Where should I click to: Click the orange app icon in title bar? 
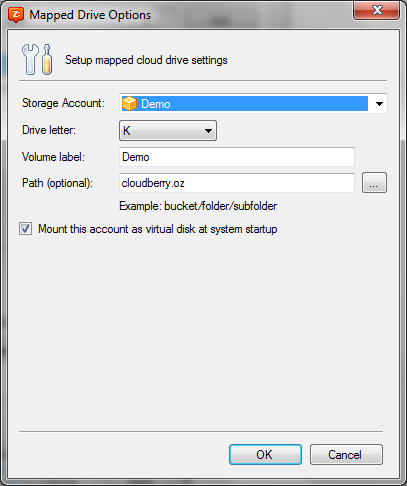tap(16, 15)
